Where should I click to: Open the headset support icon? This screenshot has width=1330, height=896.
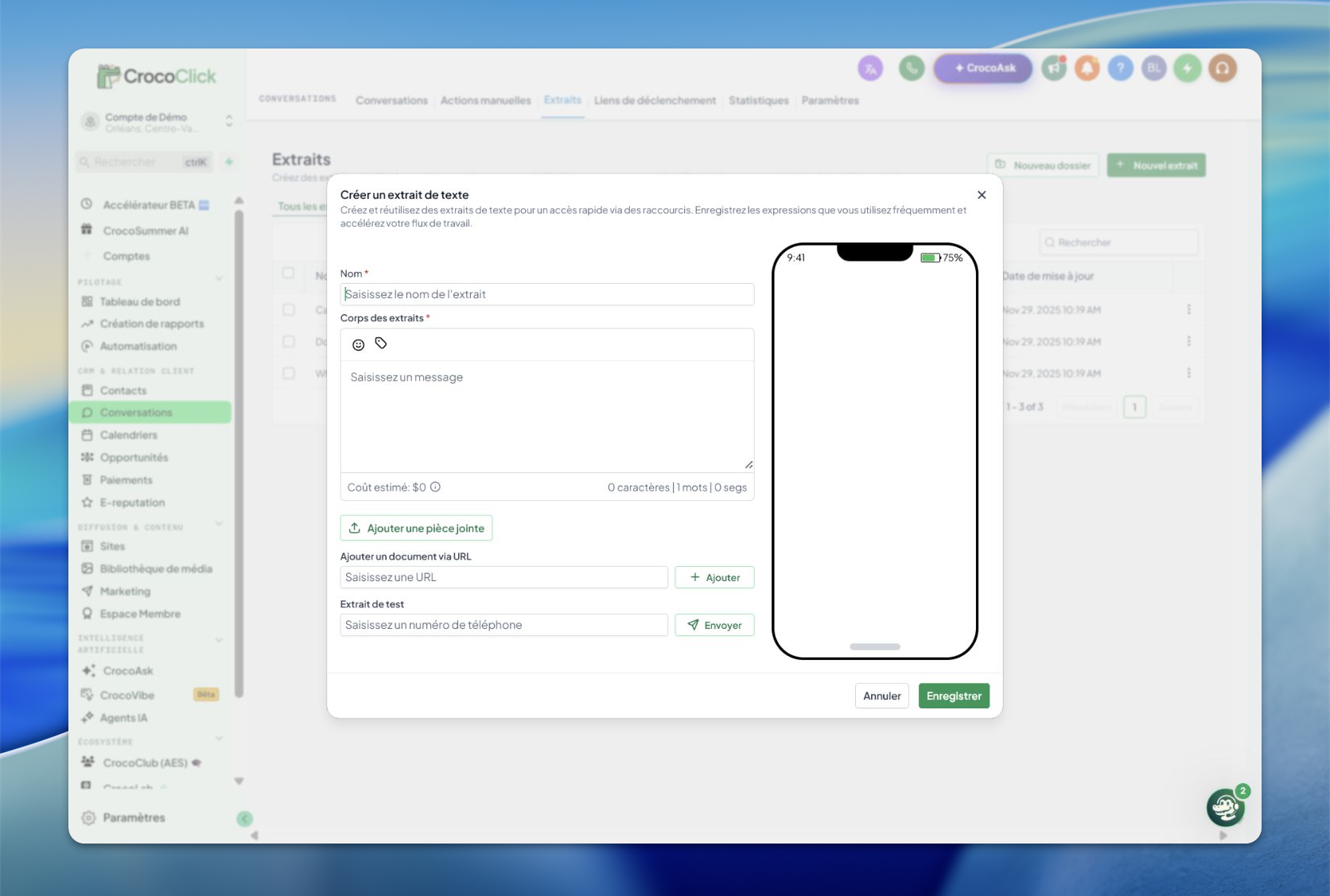click(x=1223, y=68)
